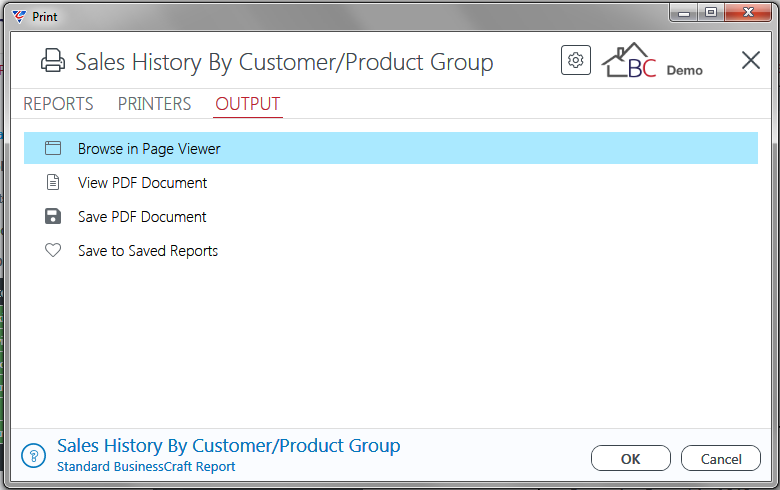Click the Print title bar app icon
Viewport: 780px width, 490px height.
coord(19,16)
